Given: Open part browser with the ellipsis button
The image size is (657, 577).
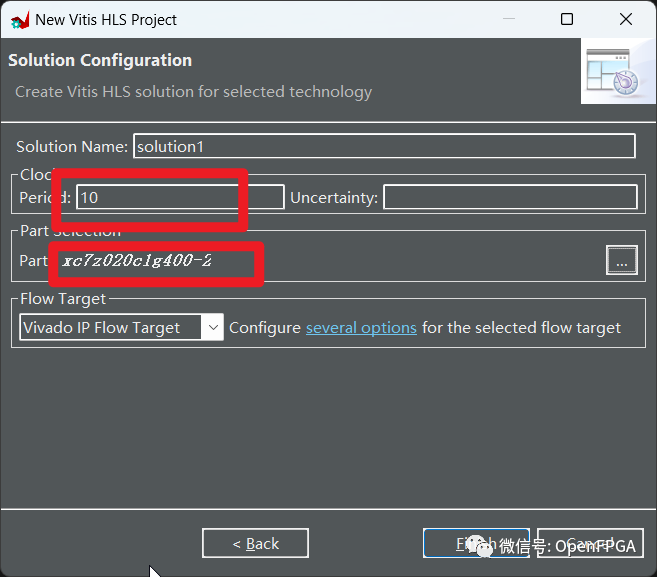Looking at the screenshot, I should click(622, 260).
